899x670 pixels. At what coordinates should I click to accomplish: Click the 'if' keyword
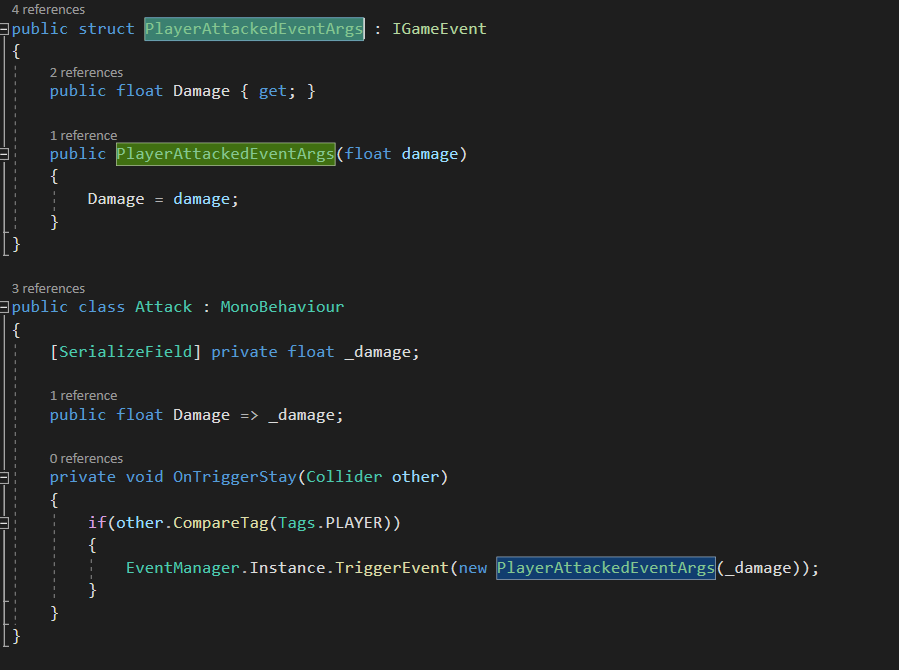pos(97,523)
